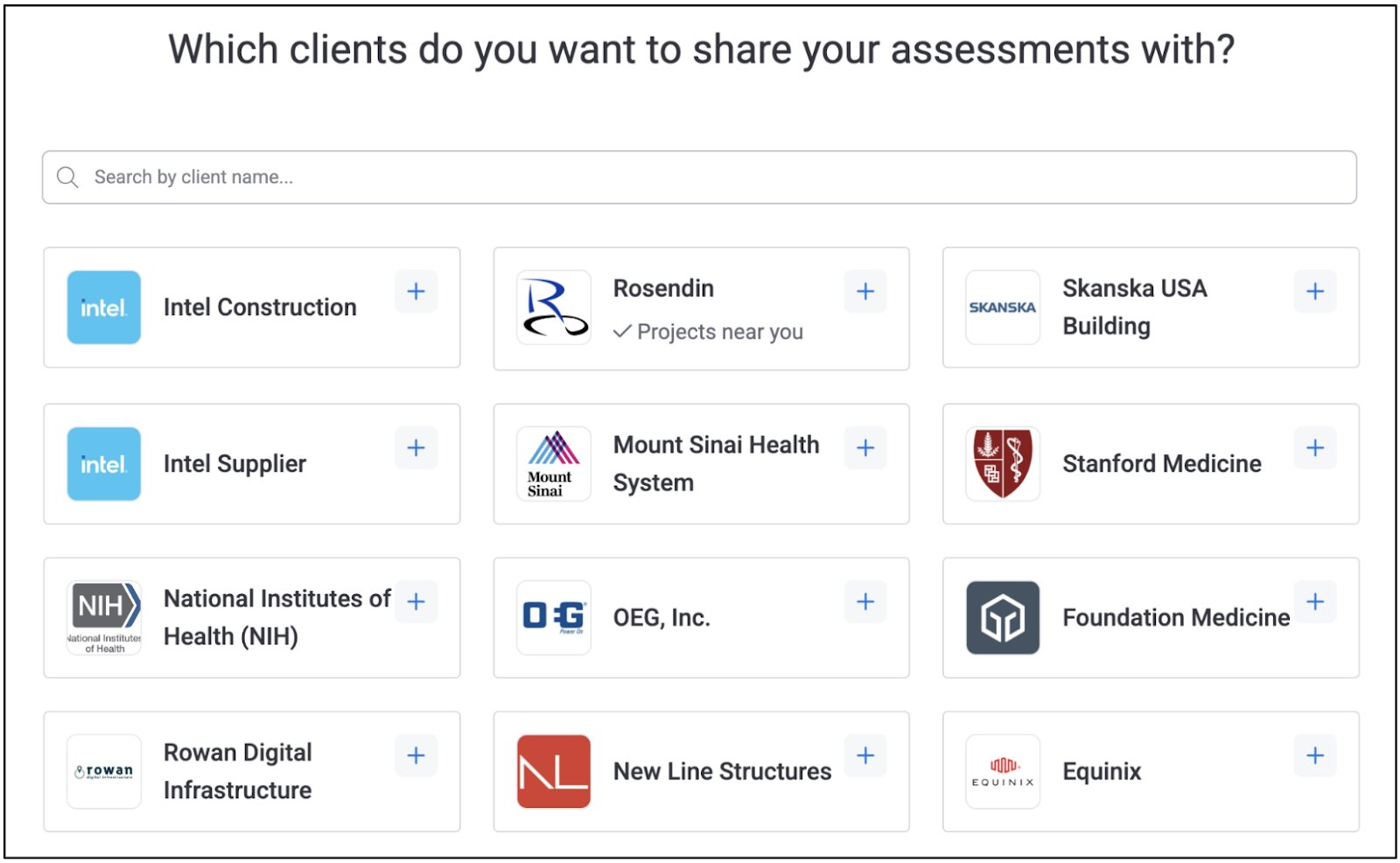Click the New Line Structures NL logo
This screenshot has height=863, width=1400.
pos(554,772)
